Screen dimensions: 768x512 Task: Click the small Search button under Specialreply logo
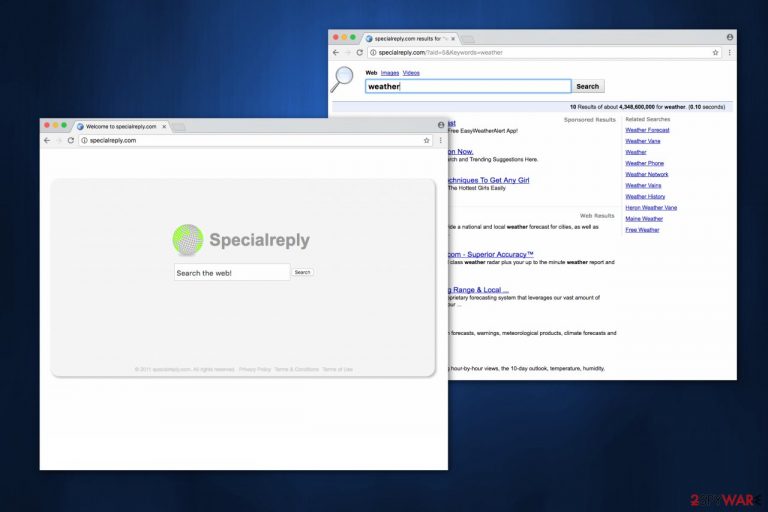[302, 272]
